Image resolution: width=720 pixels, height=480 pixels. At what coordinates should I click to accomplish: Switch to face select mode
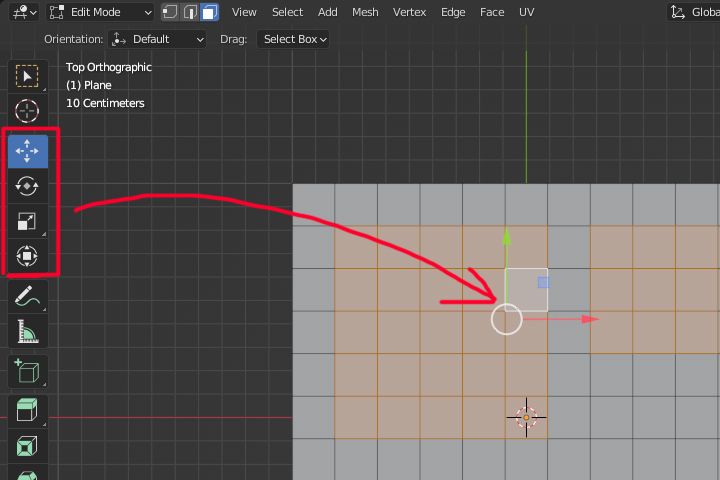[209, 12]
